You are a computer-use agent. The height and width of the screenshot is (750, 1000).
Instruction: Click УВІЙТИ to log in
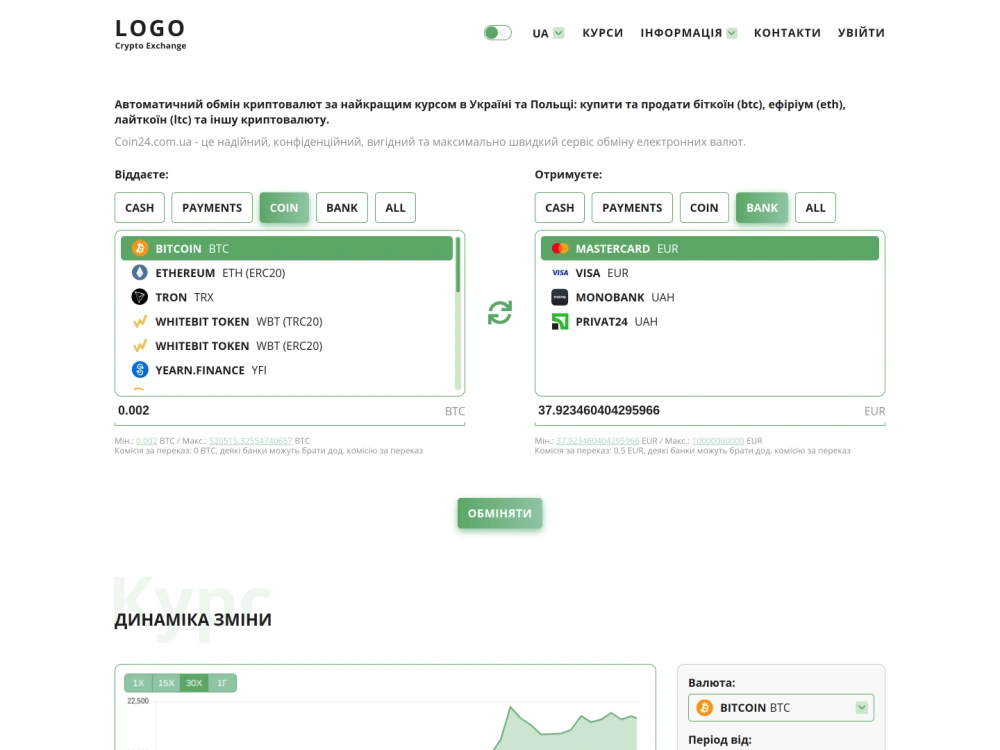pyautogui.click(x=861, y=33)
